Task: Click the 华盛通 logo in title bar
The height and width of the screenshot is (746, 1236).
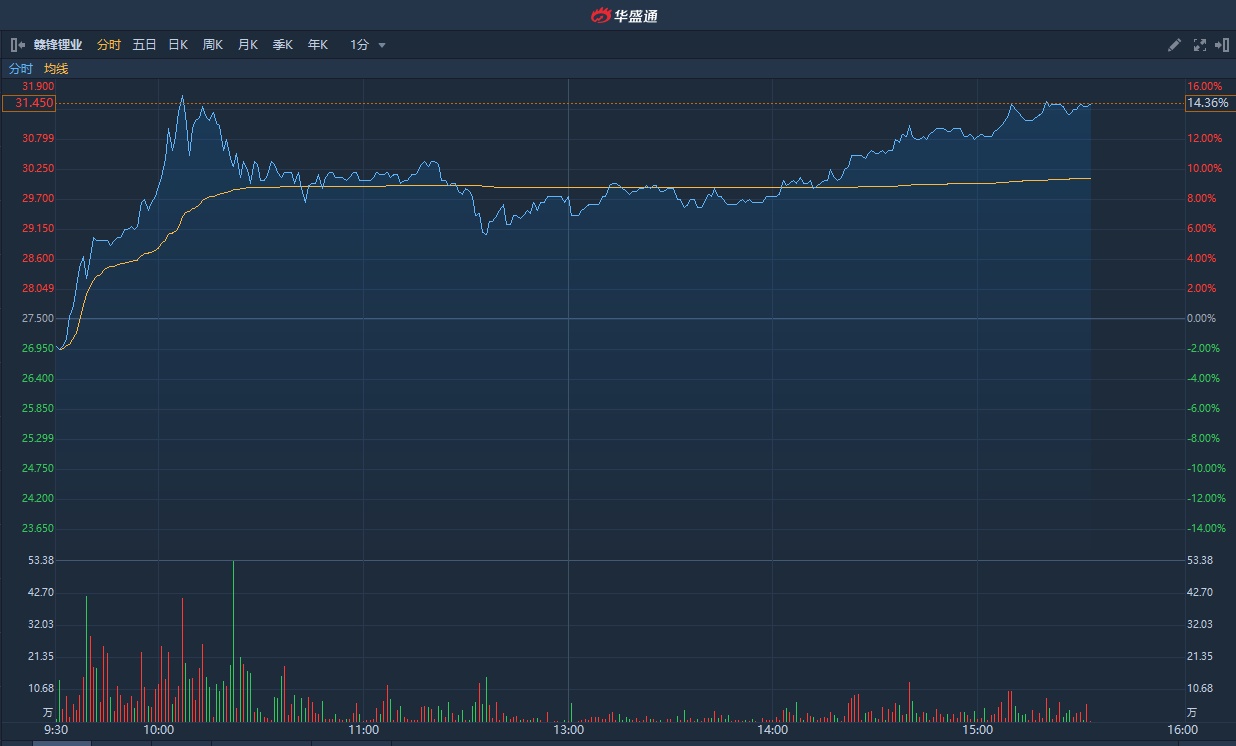Action: [x=624, y=15]
